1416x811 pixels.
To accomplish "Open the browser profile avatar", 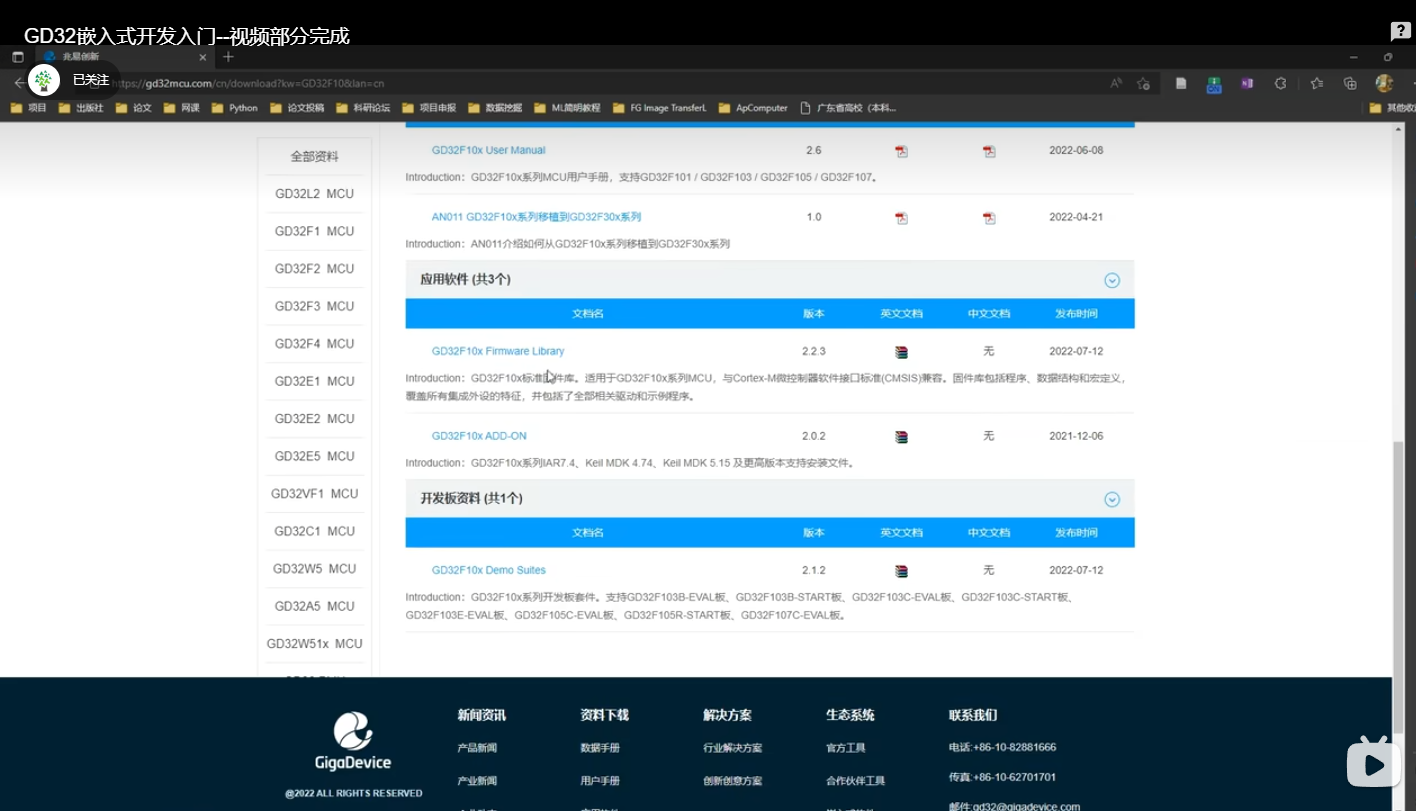I will click(1384, 84).
